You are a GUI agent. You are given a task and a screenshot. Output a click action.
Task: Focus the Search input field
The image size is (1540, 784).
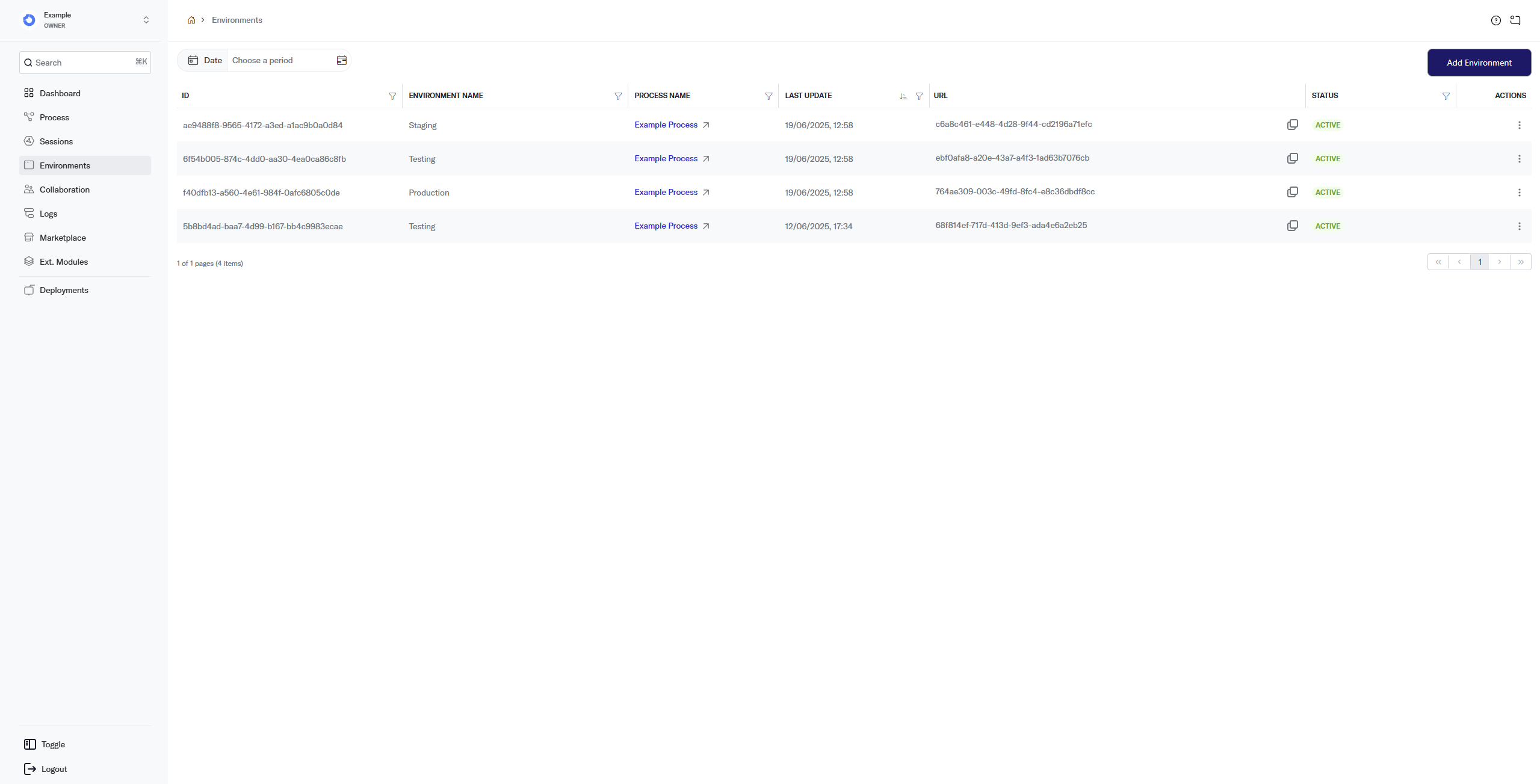[x=85, y=63]
